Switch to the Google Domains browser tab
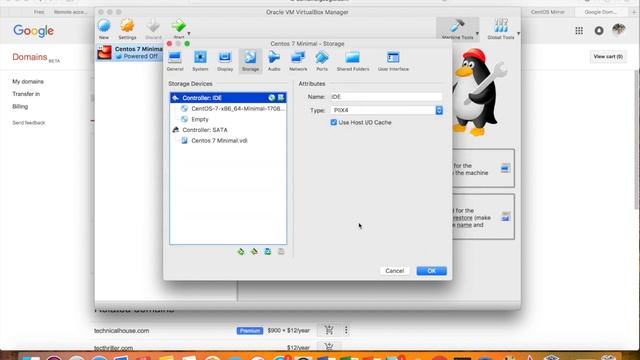The height and width of the screenshot is (360, 640). coord(600,12)
